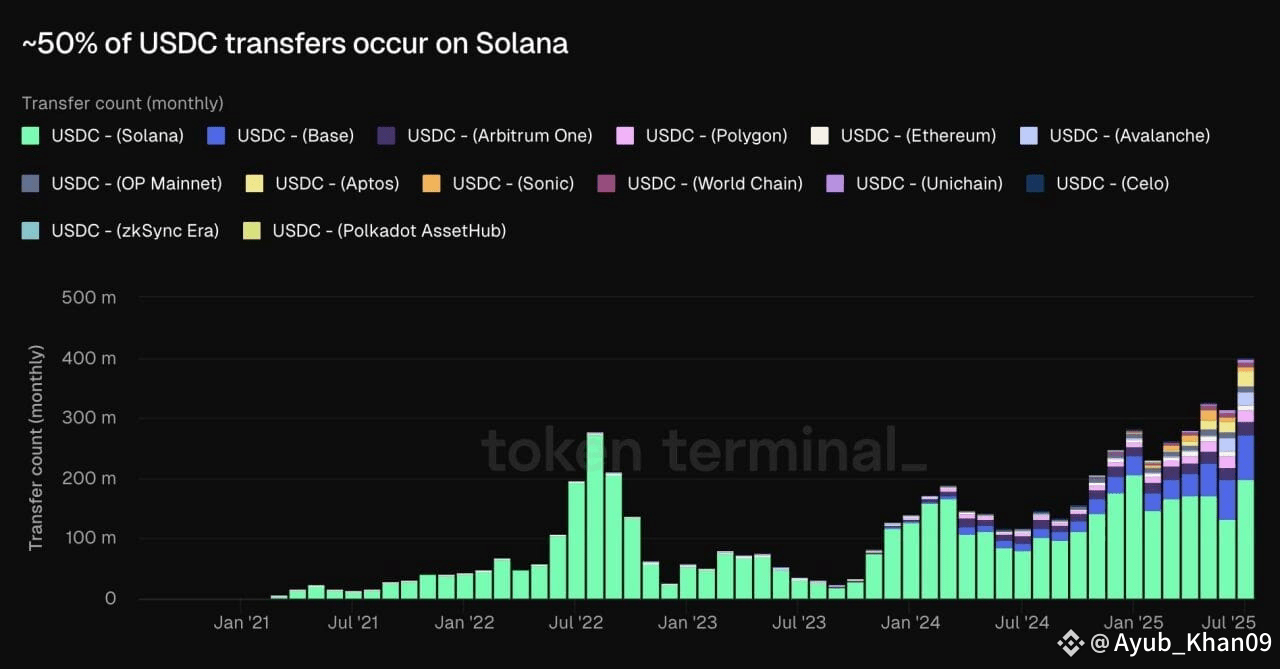
Task: Click the Unichain purple legend swatch
Action: click(x=835, y=183)
